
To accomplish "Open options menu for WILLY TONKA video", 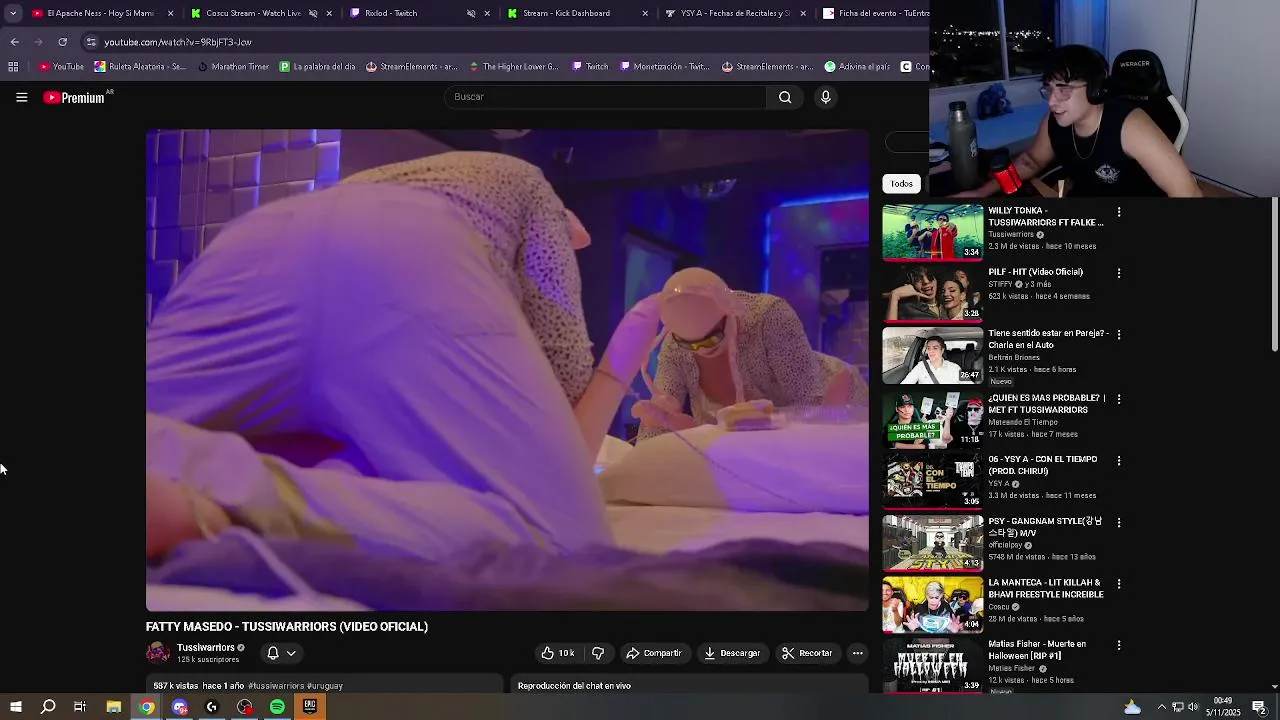I will pos(1119,212).
